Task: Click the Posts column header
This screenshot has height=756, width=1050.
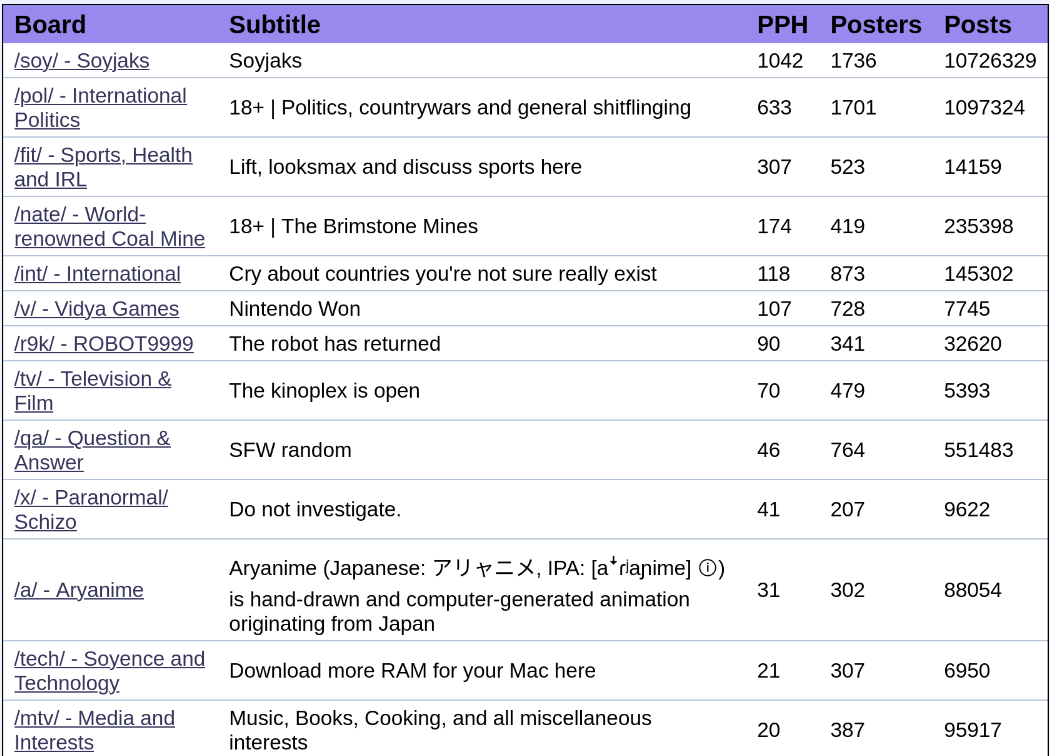Action: (x=978, y=25)
